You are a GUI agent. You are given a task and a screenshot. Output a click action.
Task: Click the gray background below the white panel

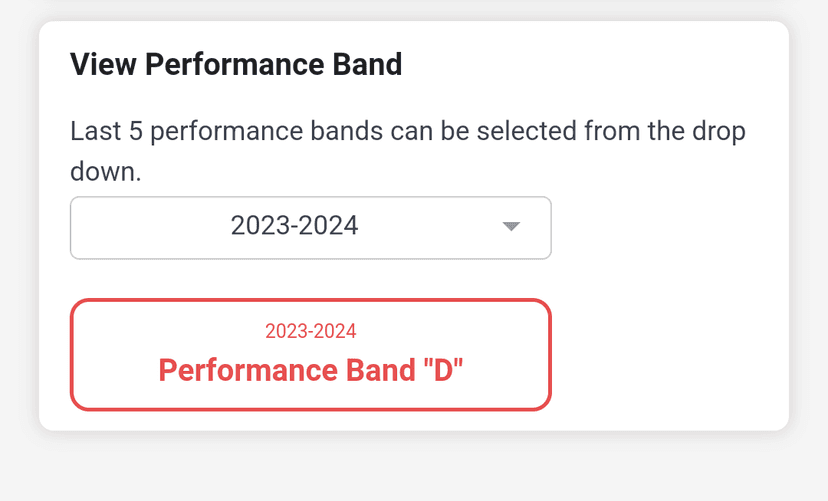tap(414, 468)
